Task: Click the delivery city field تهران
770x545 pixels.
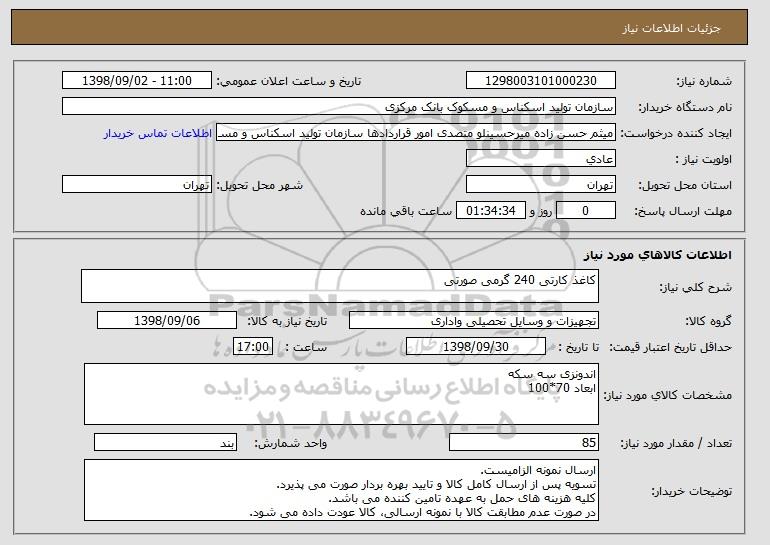Action: 137,185
